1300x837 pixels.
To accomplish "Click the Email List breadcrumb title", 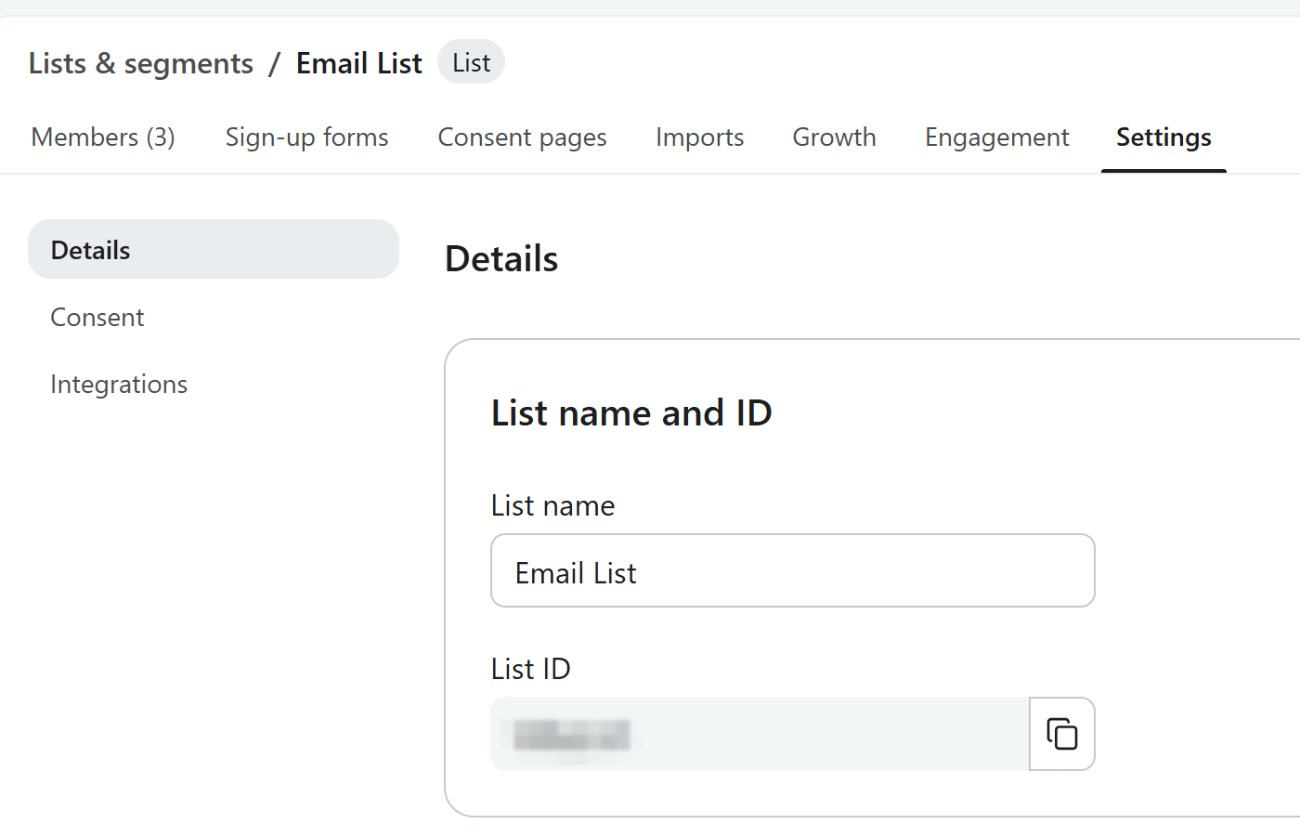I will click(x=359, y=64).
